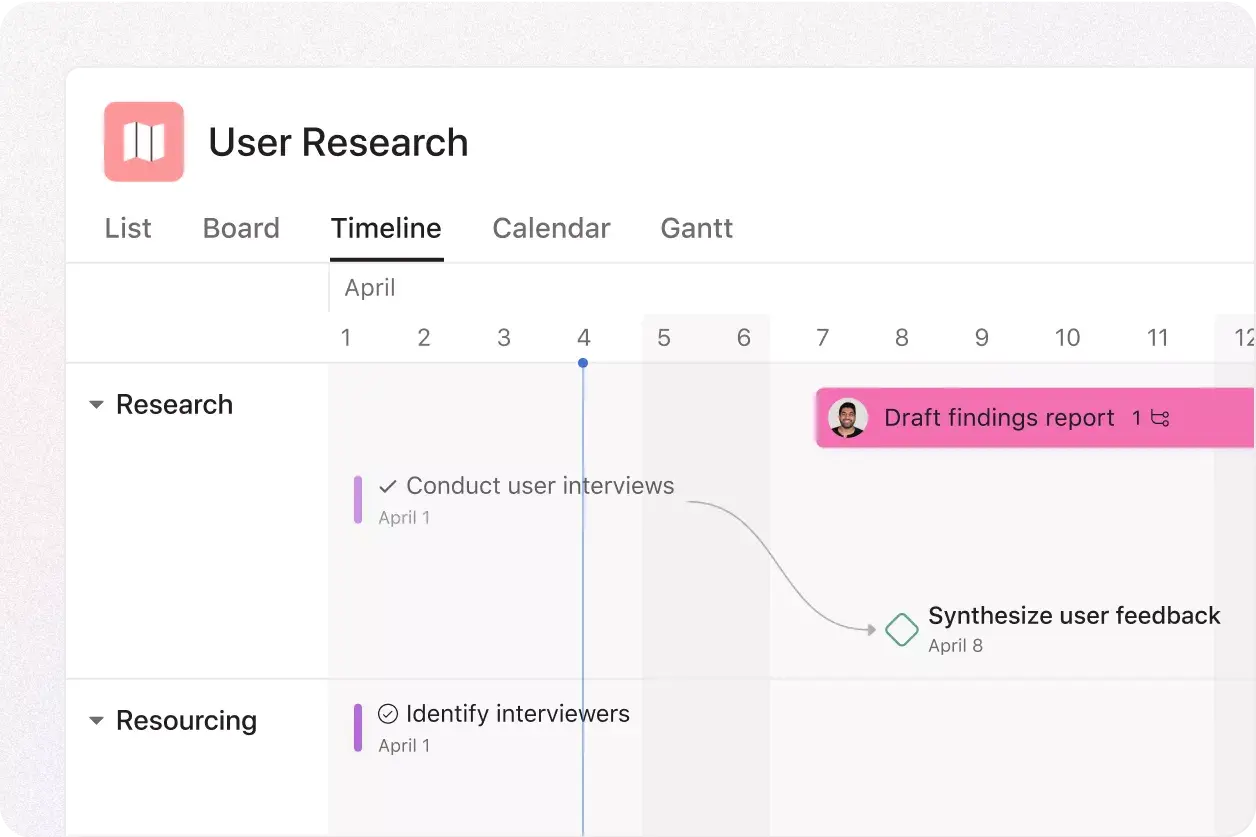
Task: Switch to the Calendar tab
Action: click(x=551, y=228)
